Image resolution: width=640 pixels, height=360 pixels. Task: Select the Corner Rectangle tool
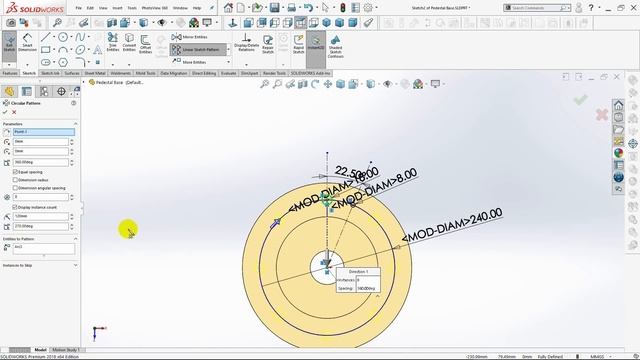pos(45,50)
